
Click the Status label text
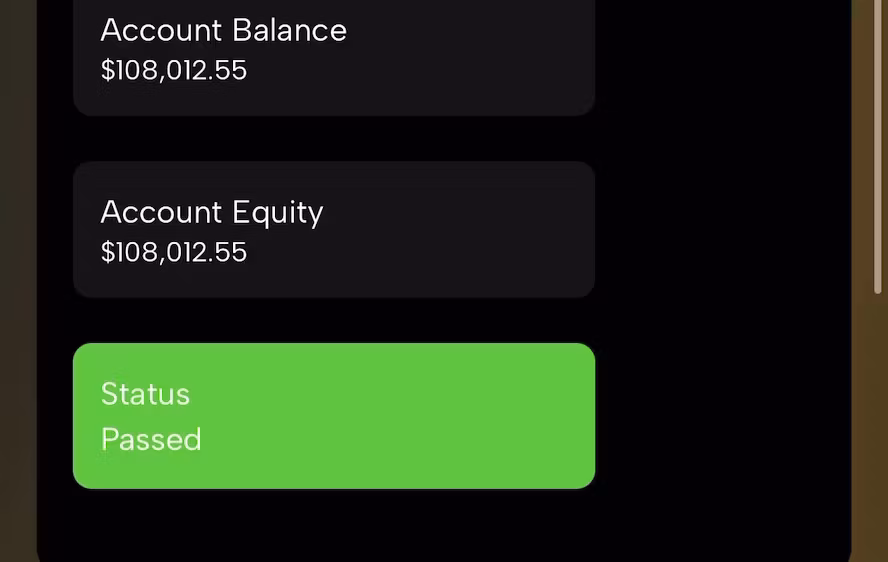click(145, 394)
